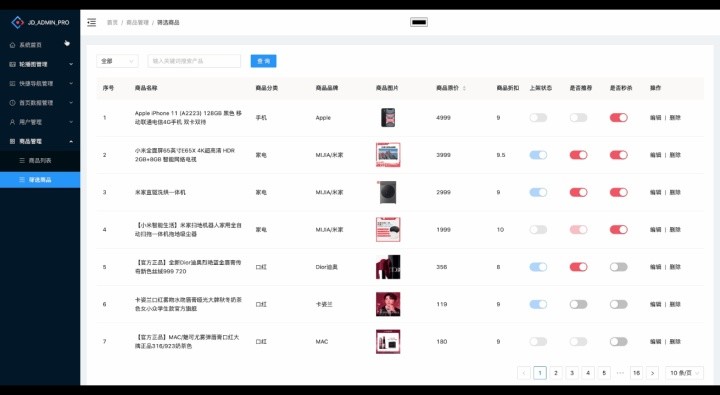The image size is (720, 395).
Task: Click the carousel icon beside 轮播图管理
Action: tap(12, 64)
